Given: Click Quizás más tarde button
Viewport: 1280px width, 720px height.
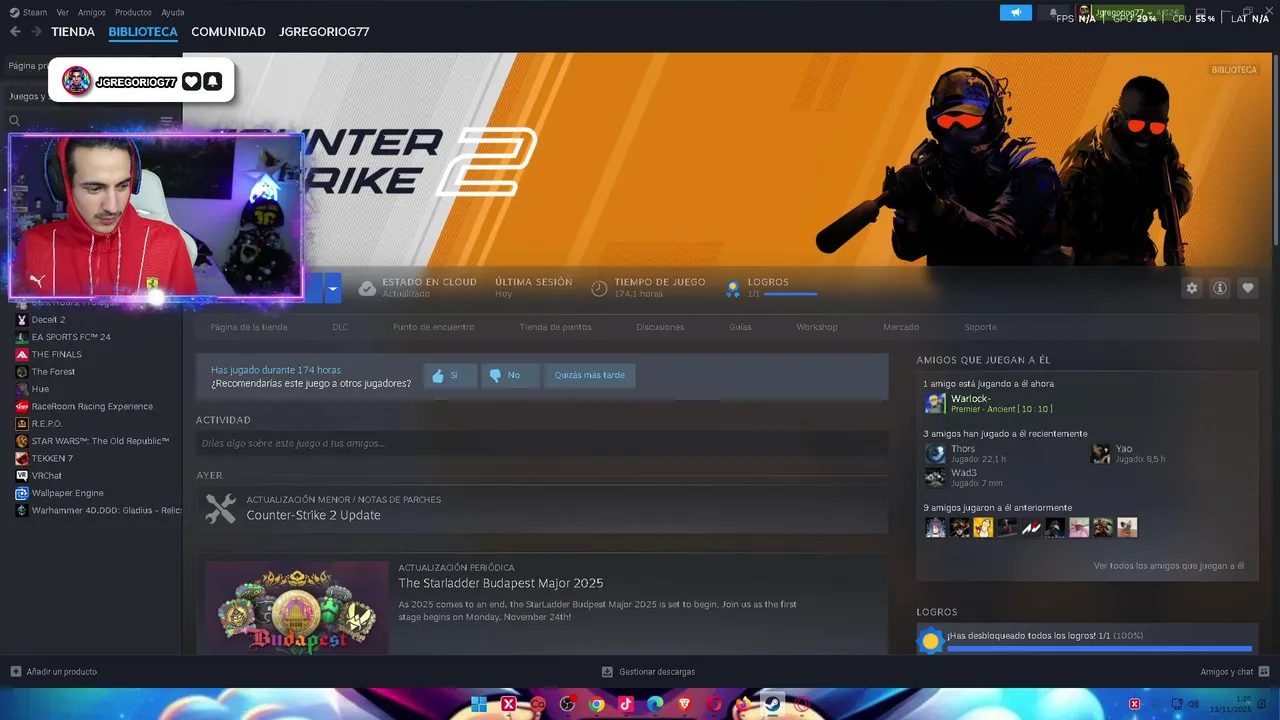Looking at the screenshot, I should (590, 375).
